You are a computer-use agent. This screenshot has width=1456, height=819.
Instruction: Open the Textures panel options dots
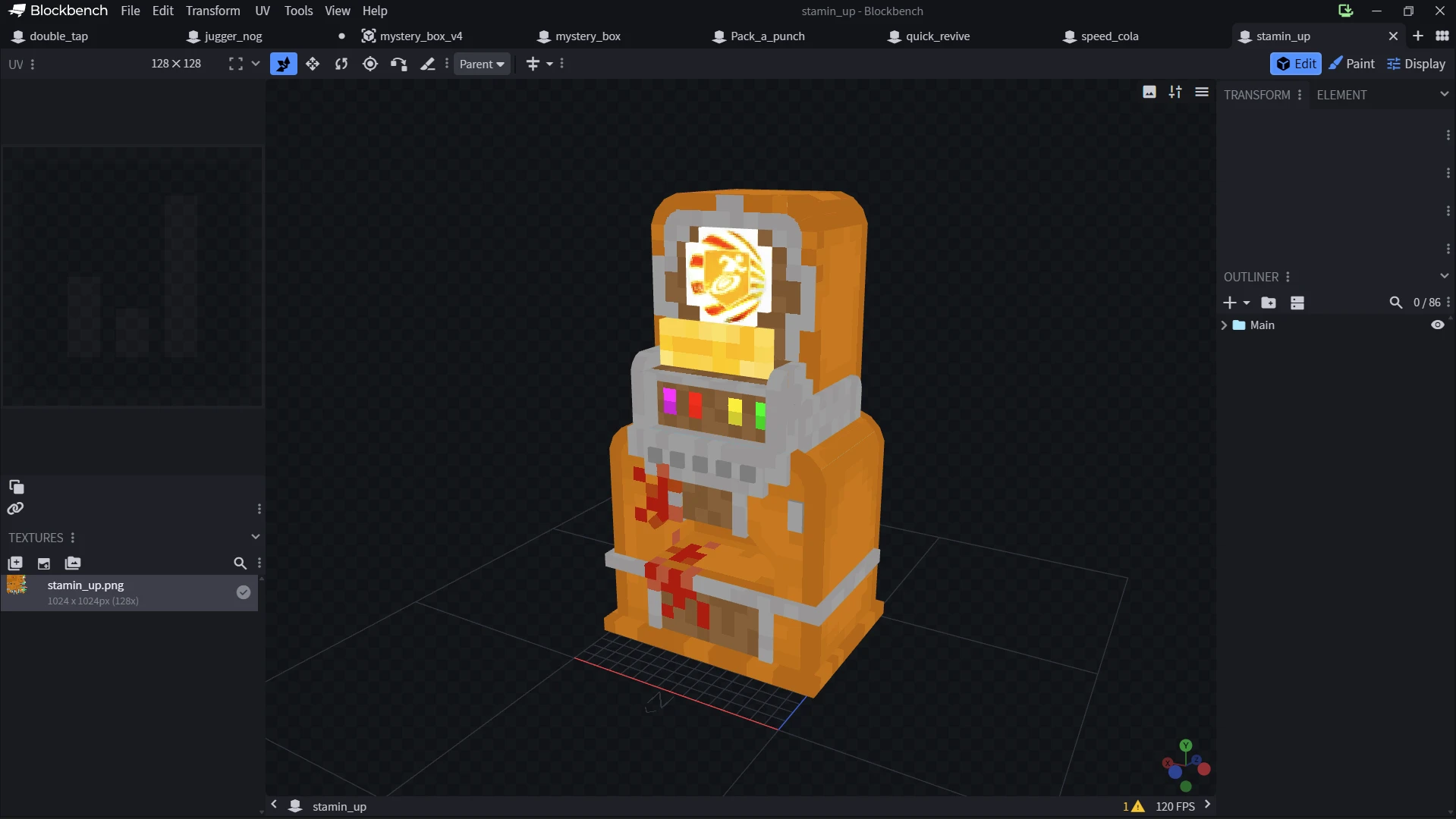click(x=73, y=538)
